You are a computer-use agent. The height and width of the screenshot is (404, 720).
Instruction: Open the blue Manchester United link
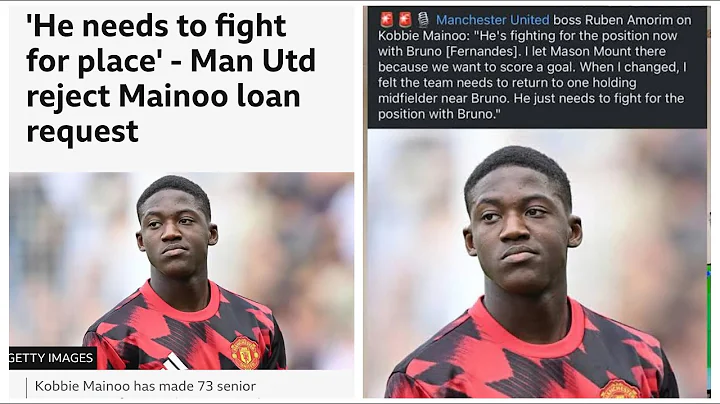coord(492,20)
